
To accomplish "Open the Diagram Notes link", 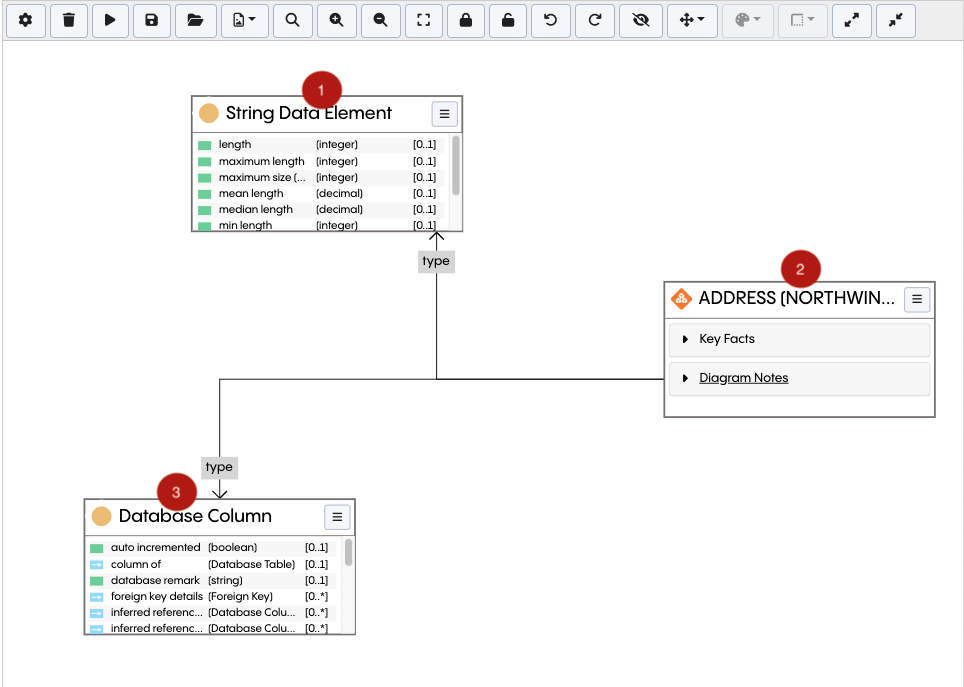I will tap(743, 377).
